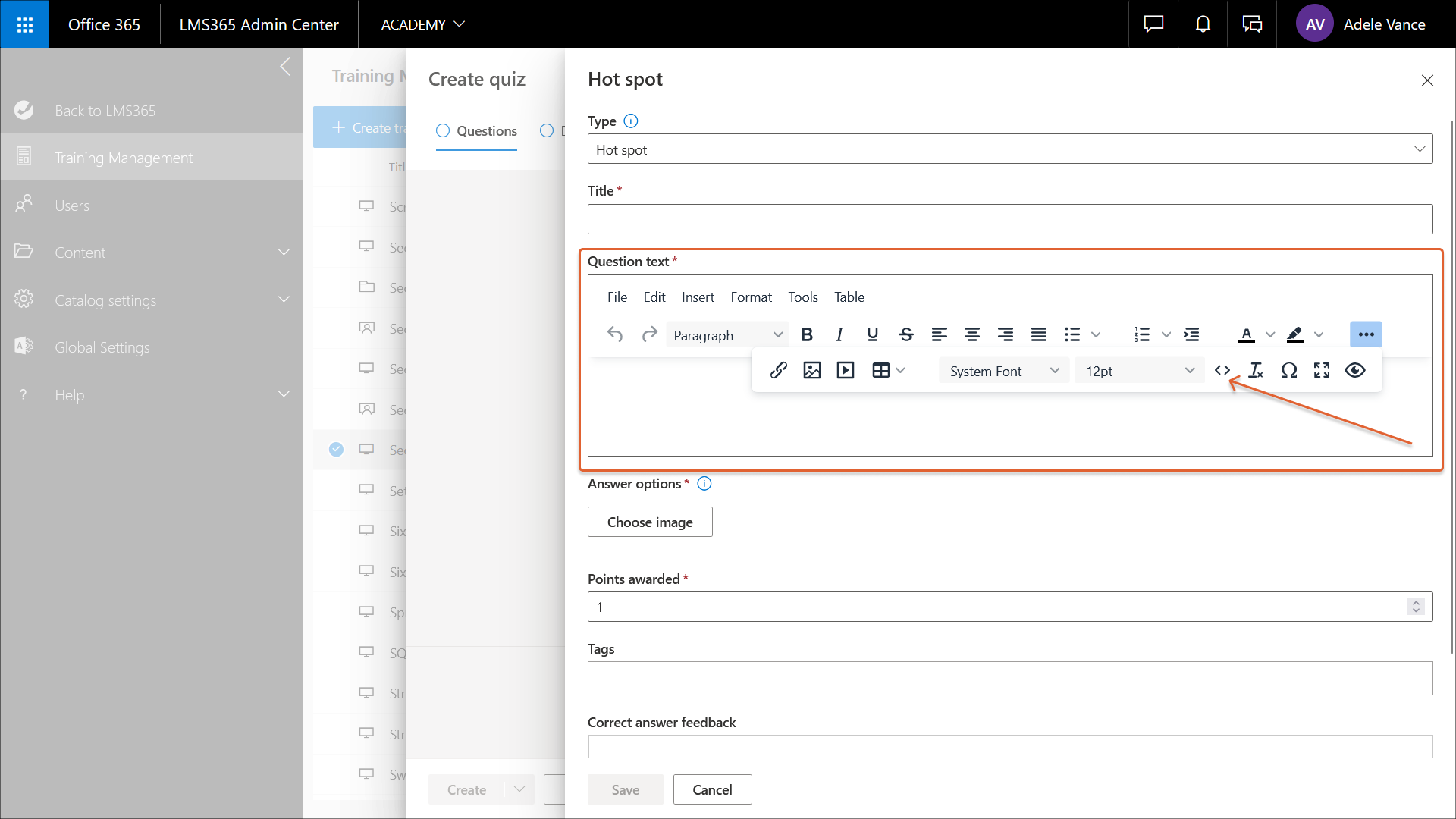Toggle the editor preview eye icon
The image size is (1456, 819).
pos(1355,370)
